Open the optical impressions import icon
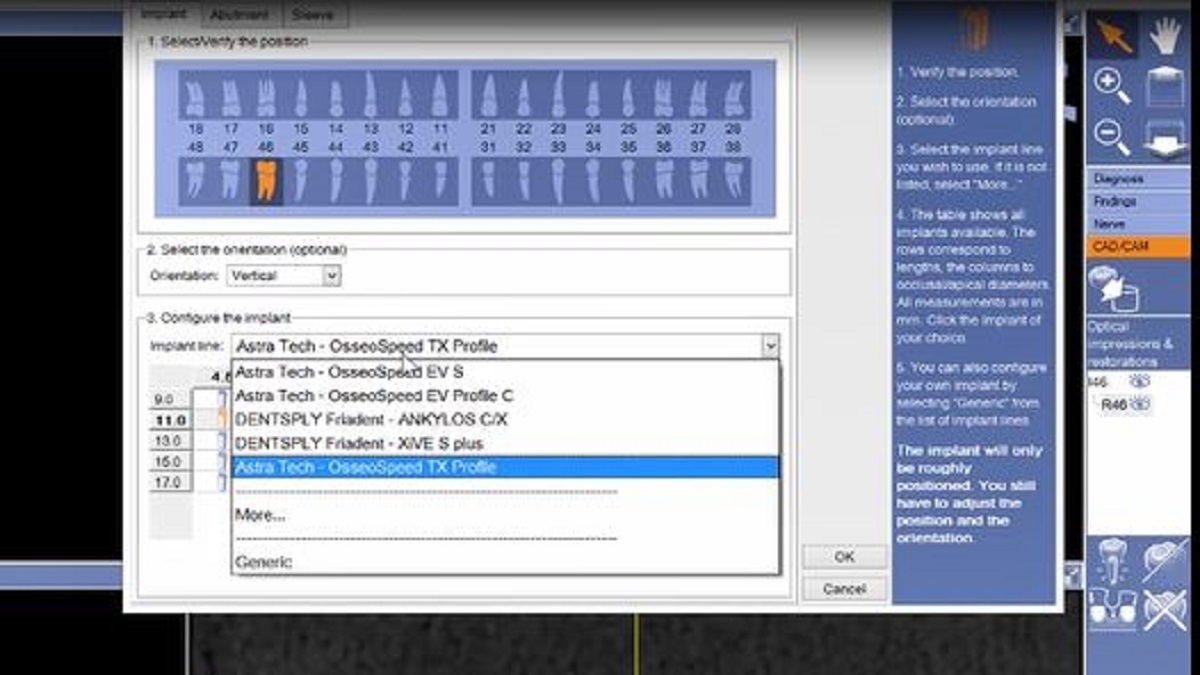1200x675 pixels. [x=1112, y=290]
